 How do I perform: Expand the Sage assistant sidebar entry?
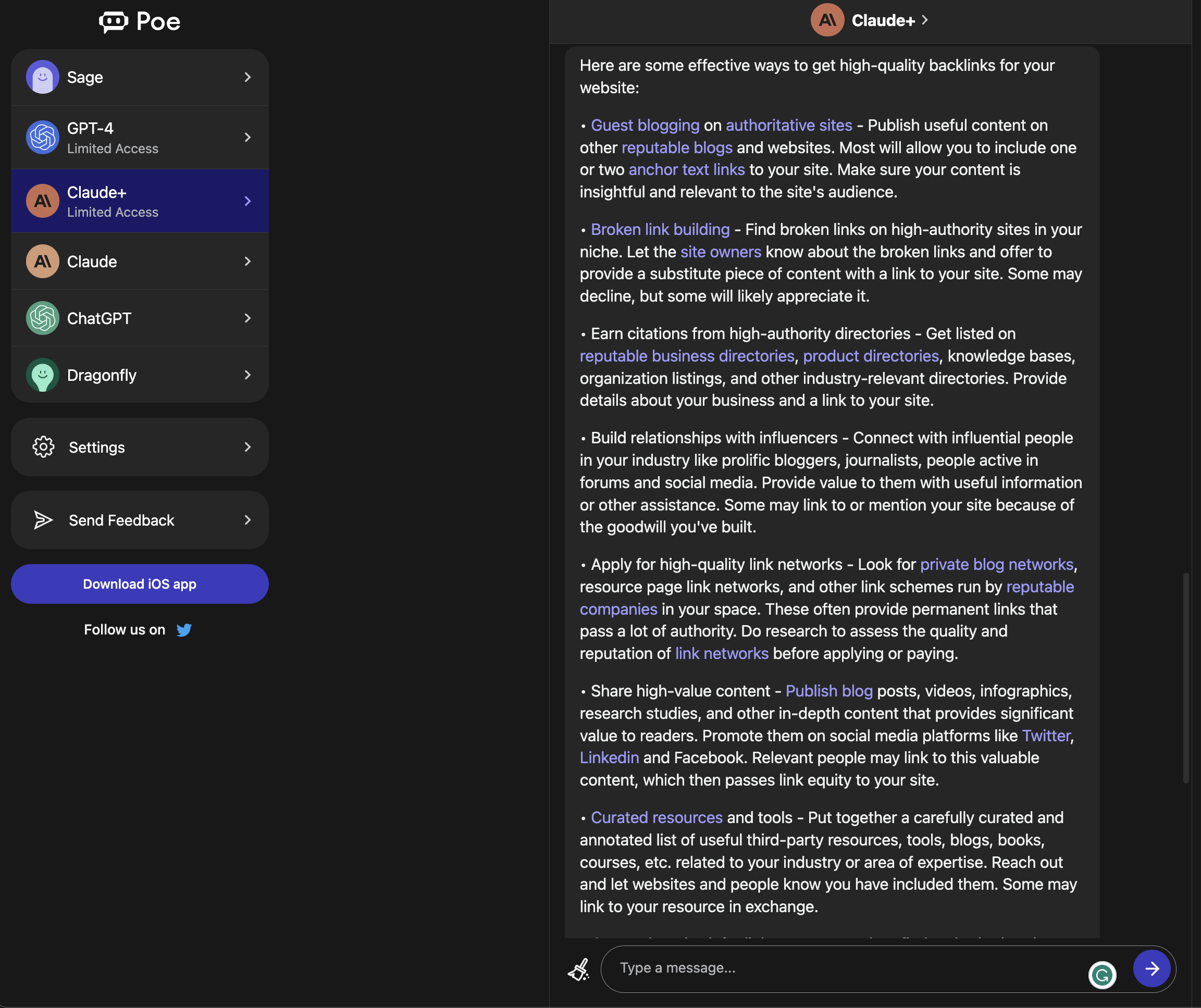click(x=248, y=76)
